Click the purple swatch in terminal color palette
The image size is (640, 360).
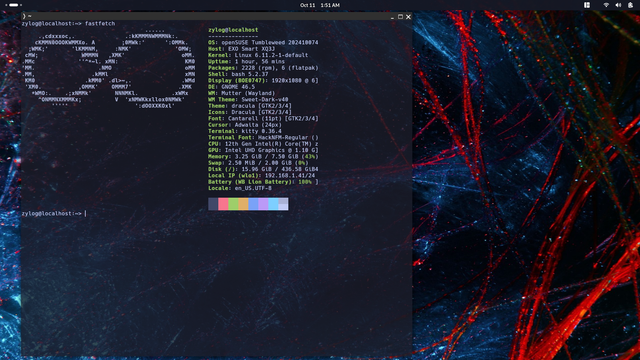[x=263, y=204]
